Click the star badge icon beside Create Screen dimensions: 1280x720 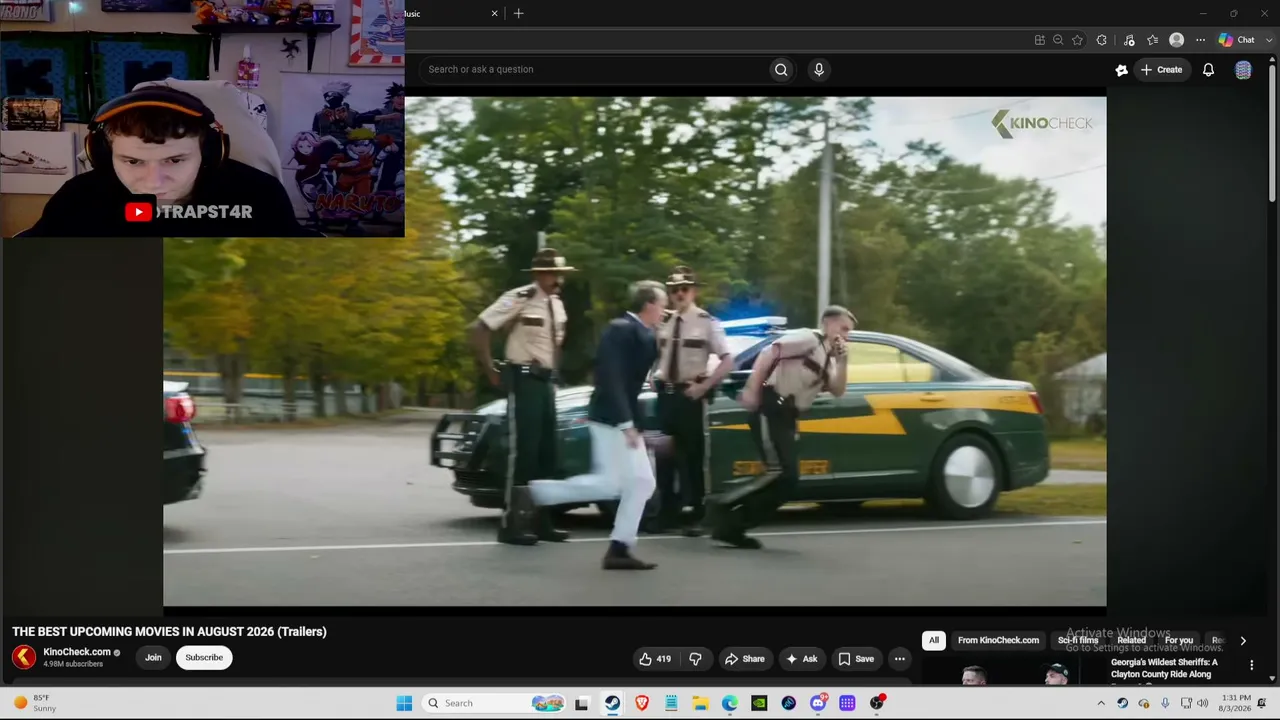pyautogui.click(x=1121, y=70)
